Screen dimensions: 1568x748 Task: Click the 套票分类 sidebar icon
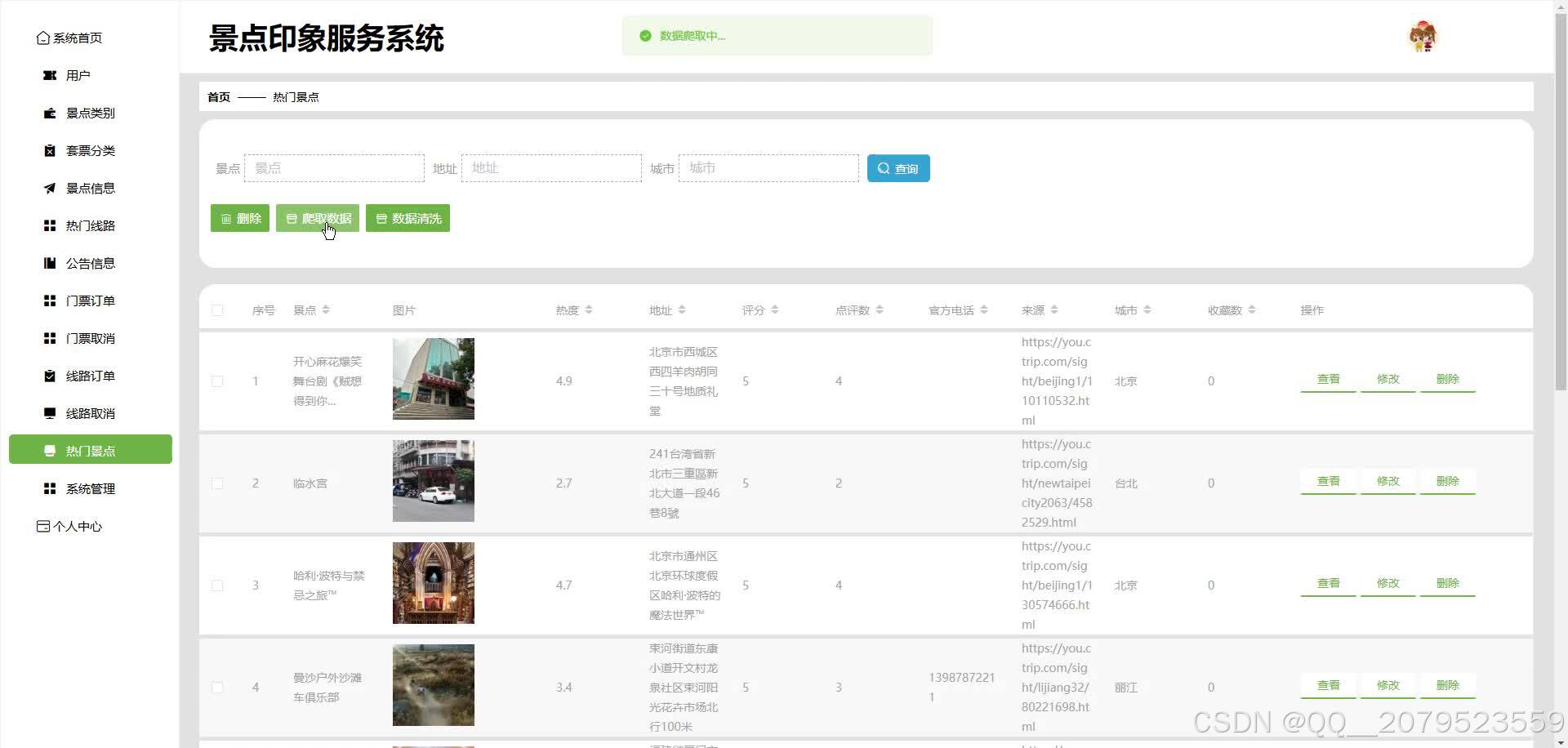pyautogui.click(x=50, y=151)
